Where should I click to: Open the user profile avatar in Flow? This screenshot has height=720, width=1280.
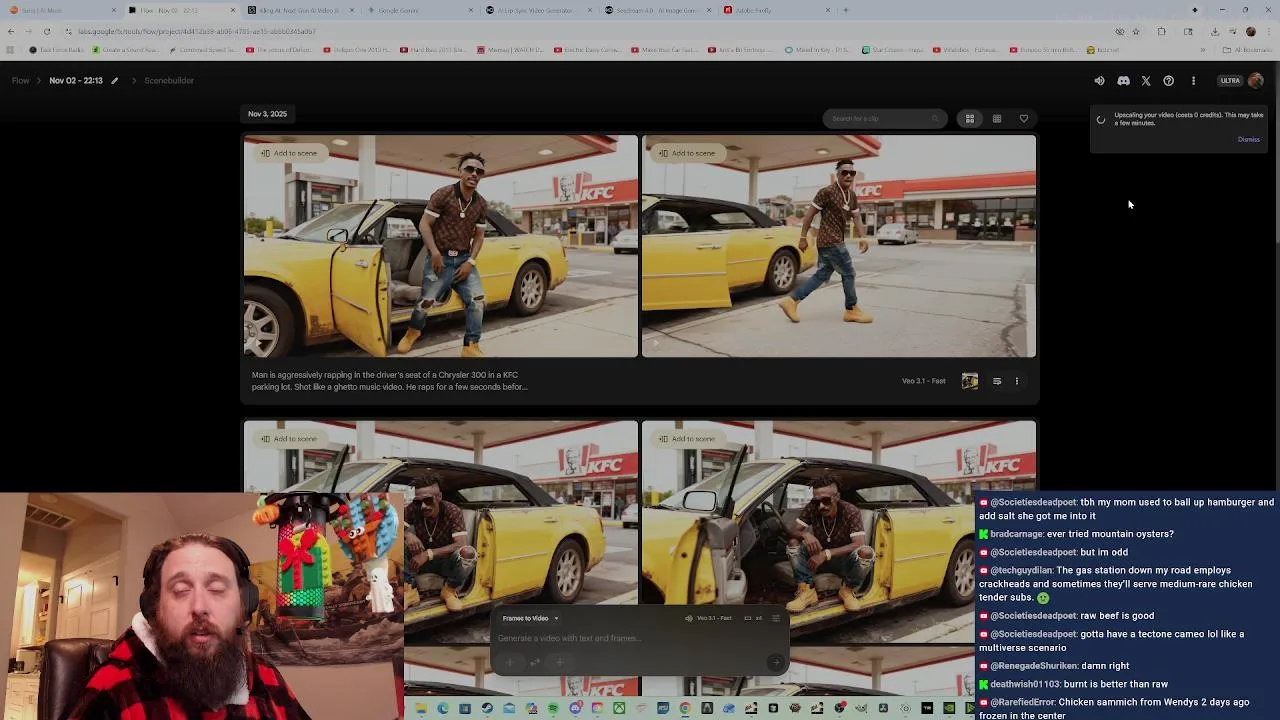pyautogui.click(x=1256, y=81)
